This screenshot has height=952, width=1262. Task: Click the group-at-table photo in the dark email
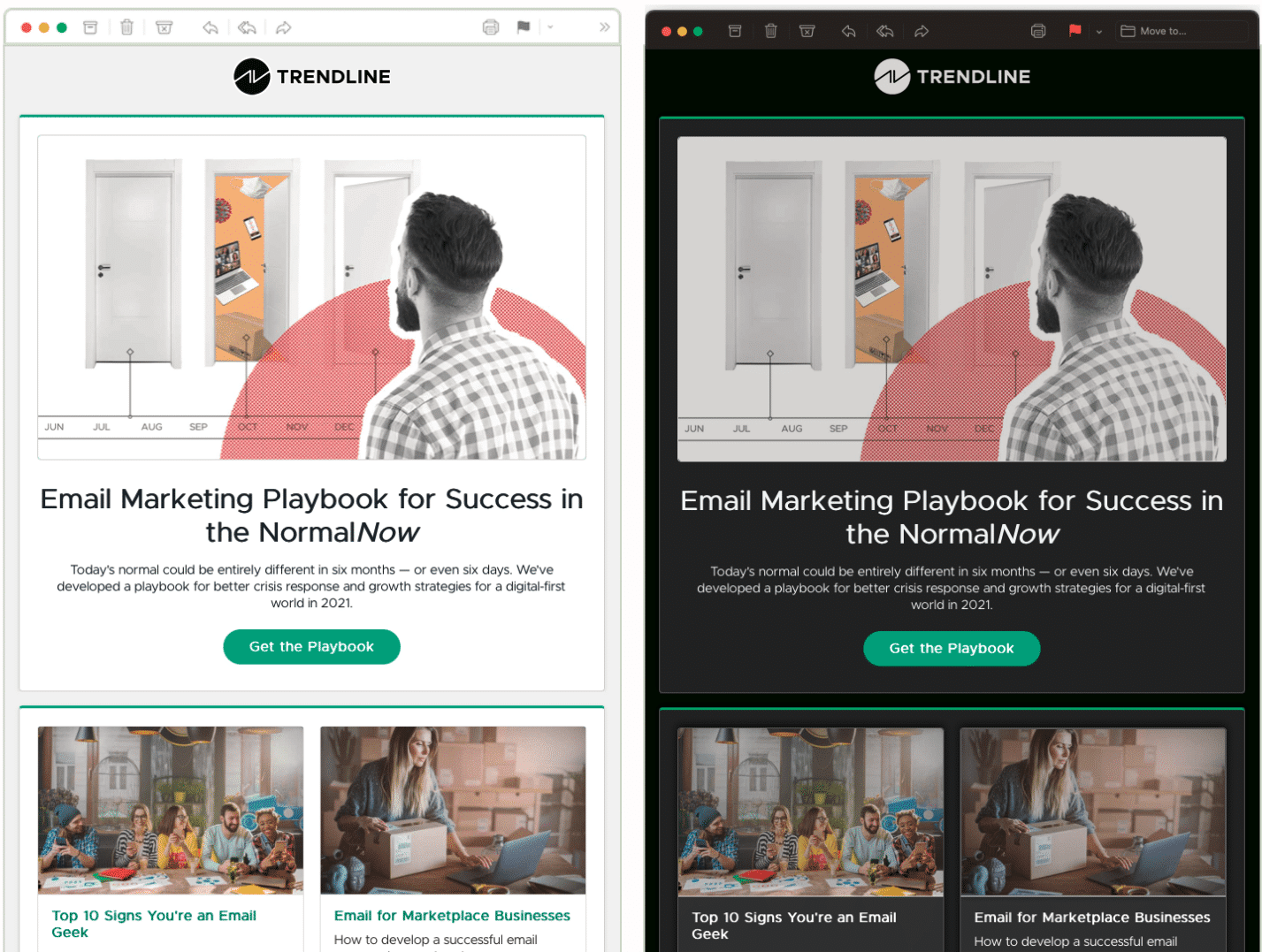[x=811, y=812]
